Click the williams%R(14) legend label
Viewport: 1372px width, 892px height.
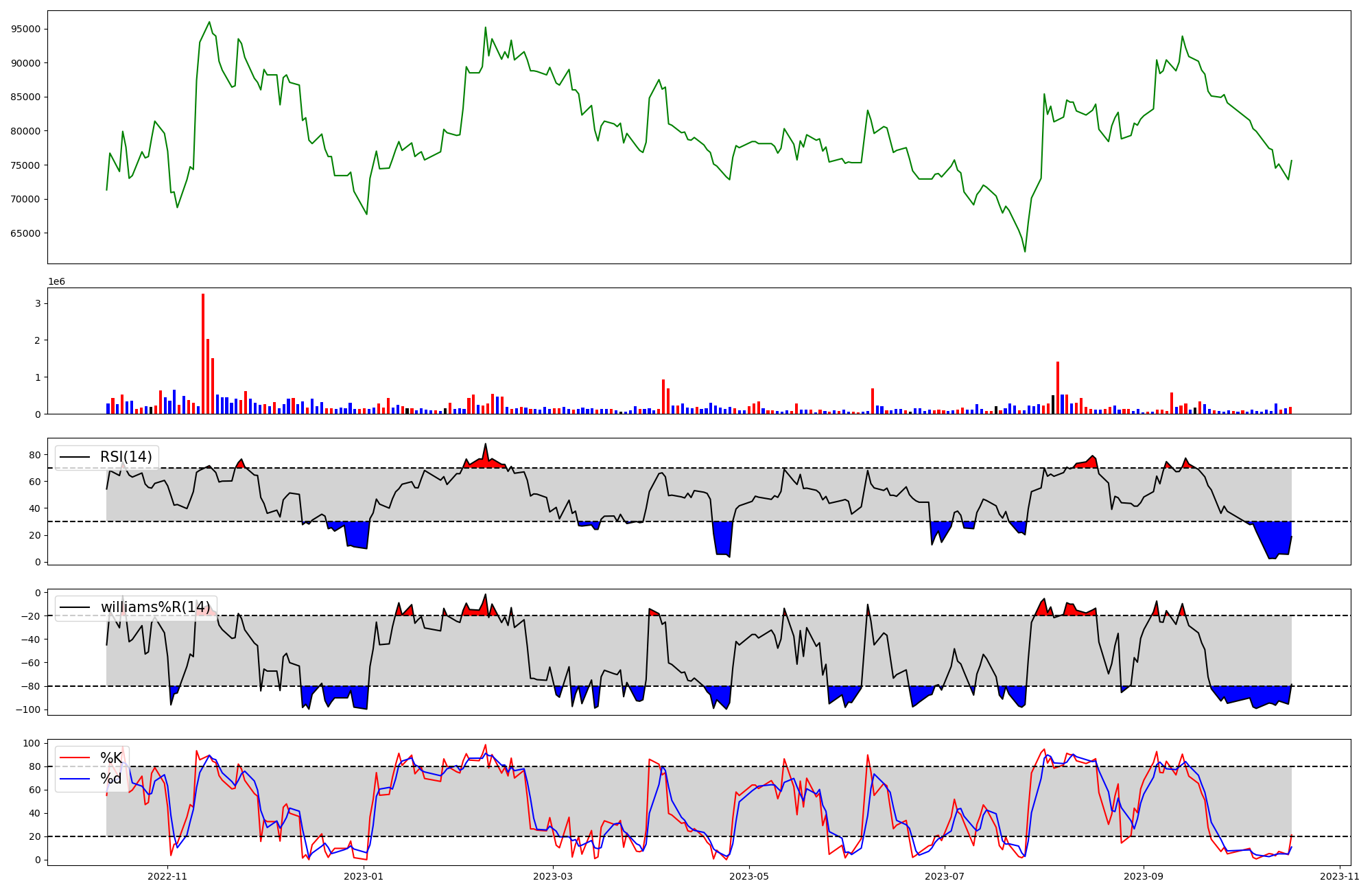(156, 607)
